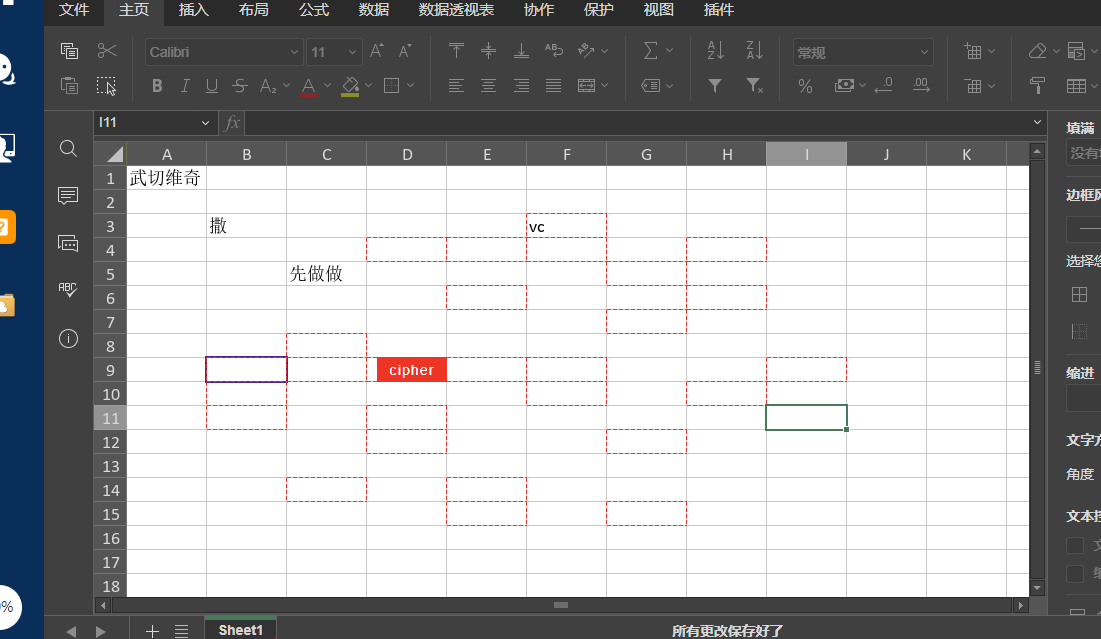The width and height of the screenshot is (1101, 639).
Task: Select the Sheet1 sheet tab
Action: [x=240, y=630]
